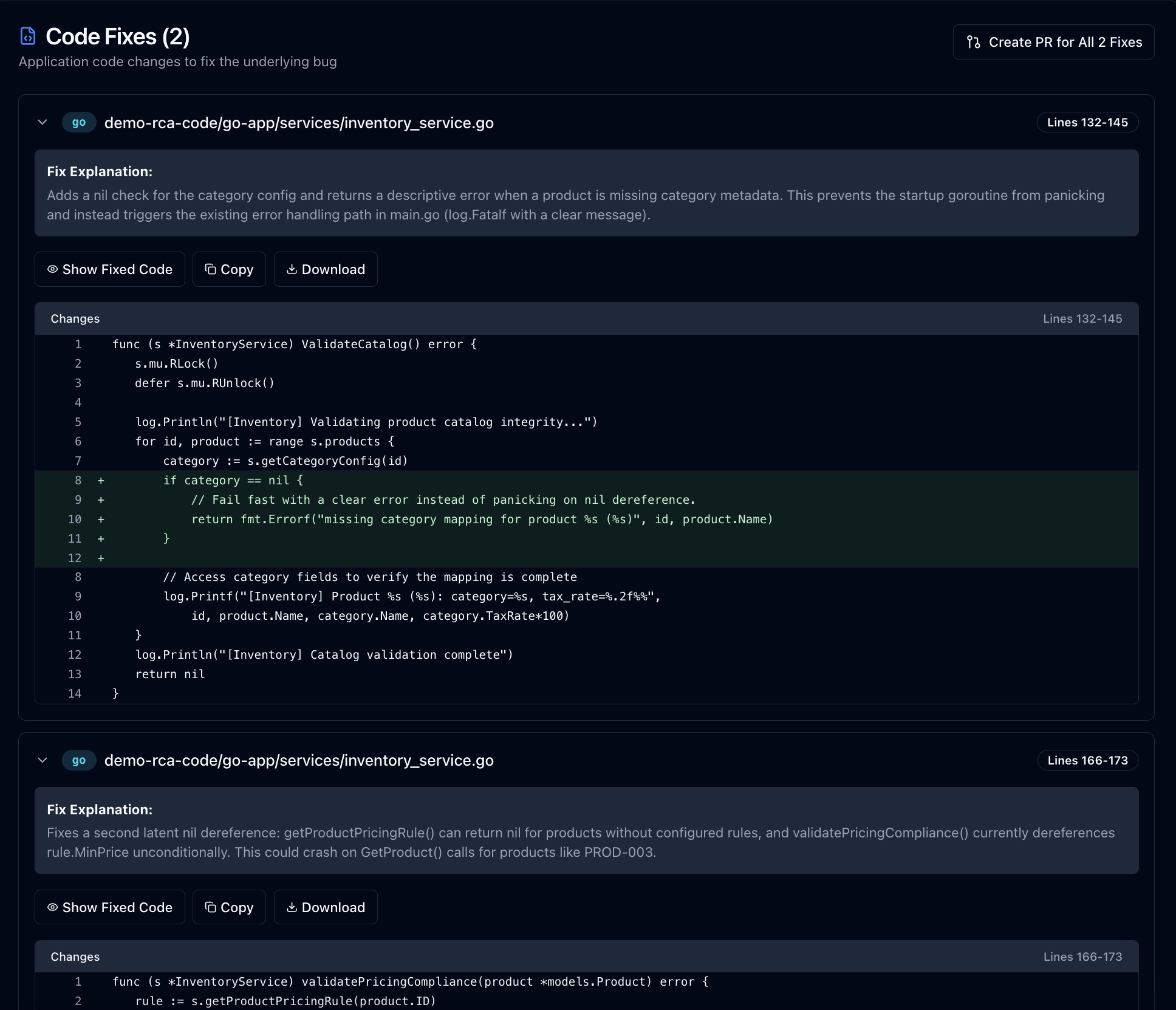Select the Changes header of the first diff

75,318
